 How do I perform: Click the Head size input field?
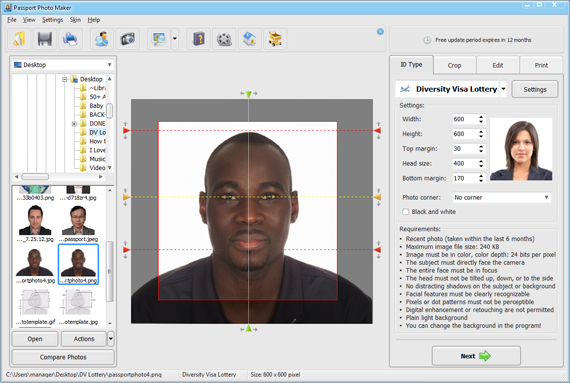[x=465, y=164]
